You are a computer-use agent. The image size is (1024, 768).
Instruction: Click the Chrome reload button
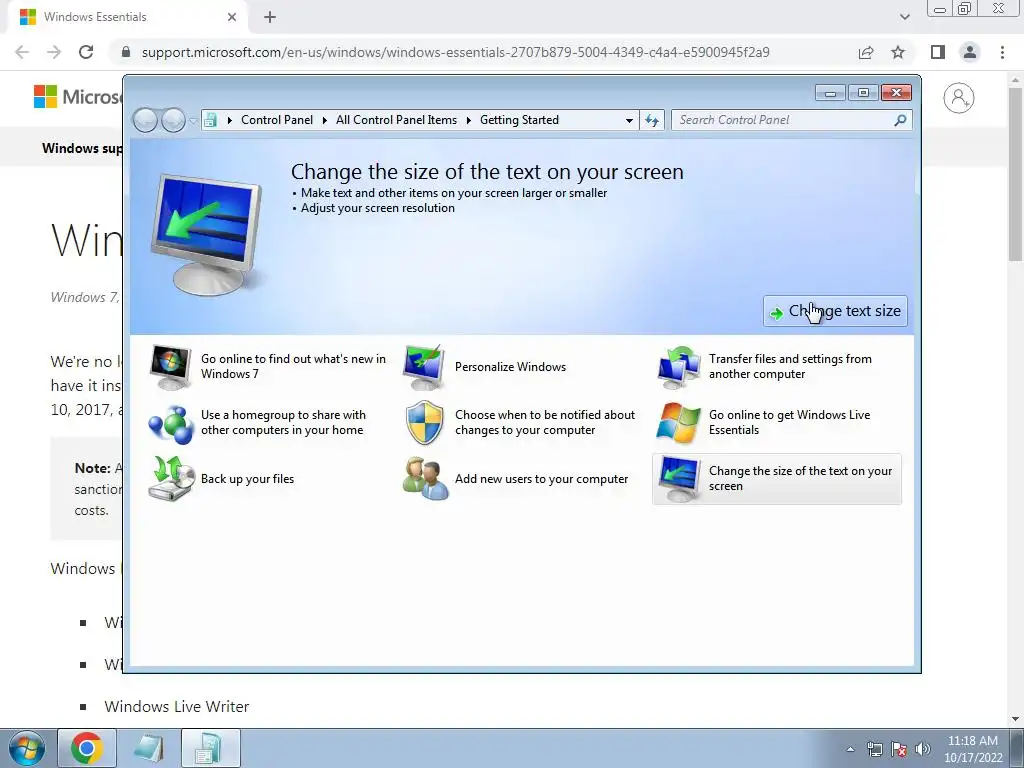pyautogui.click(x=86, y=52)
